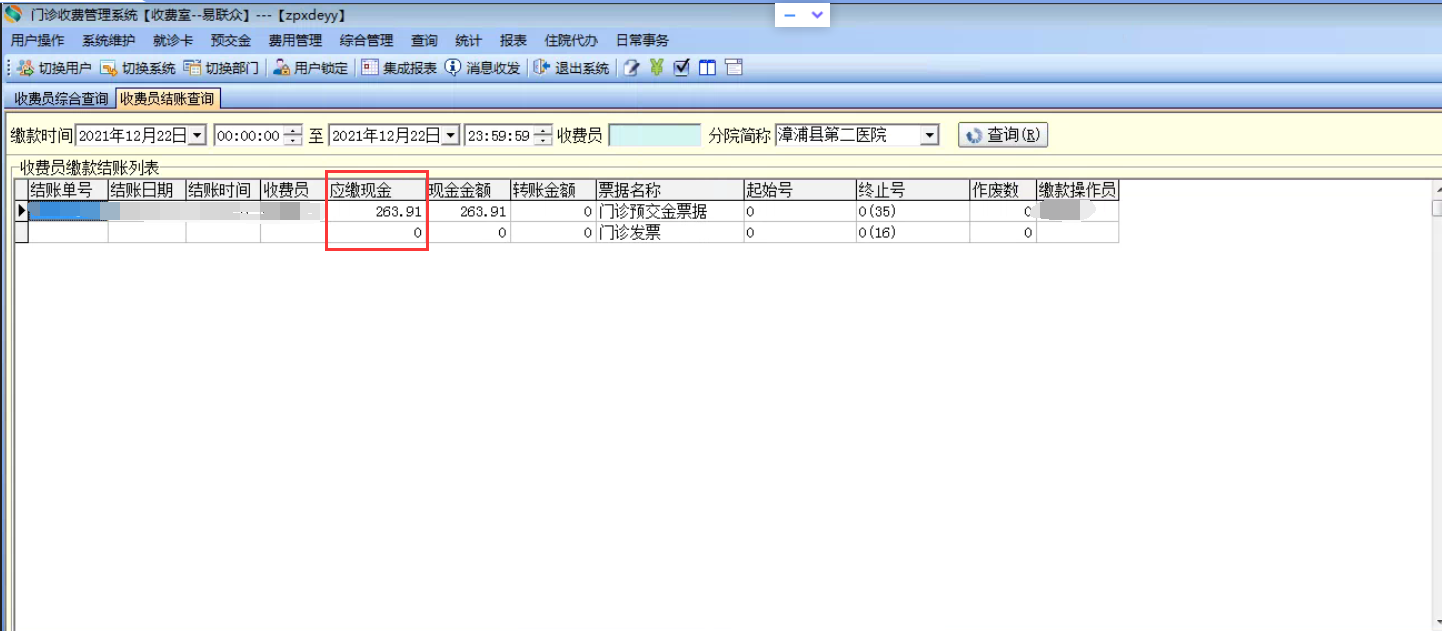The image size is (1442, 631).
Task: Click the notepad edit icon in toolbar
Action: tap(632, 68)
